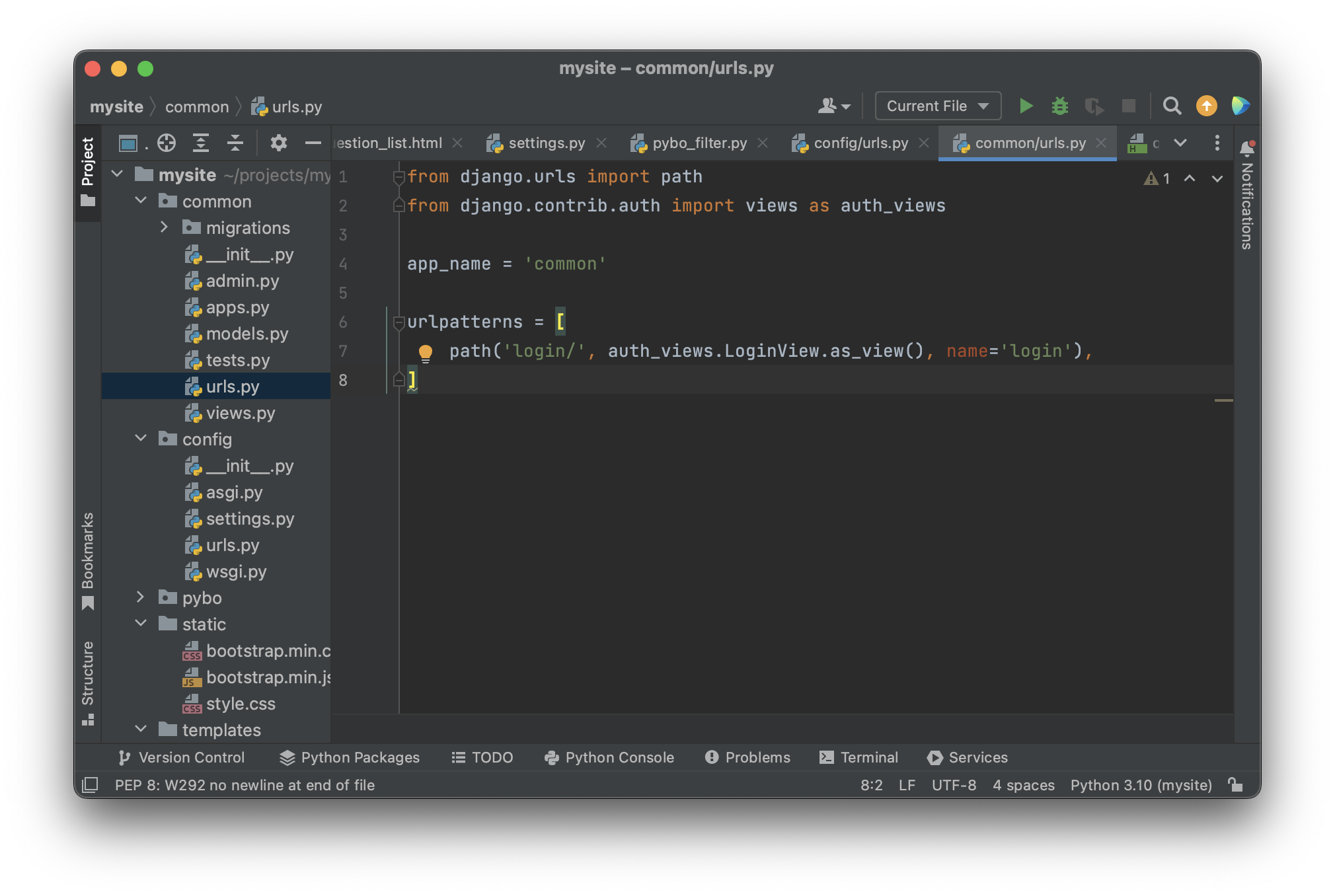Click Select Opened File crosshair icon

(x=167, y=143)
